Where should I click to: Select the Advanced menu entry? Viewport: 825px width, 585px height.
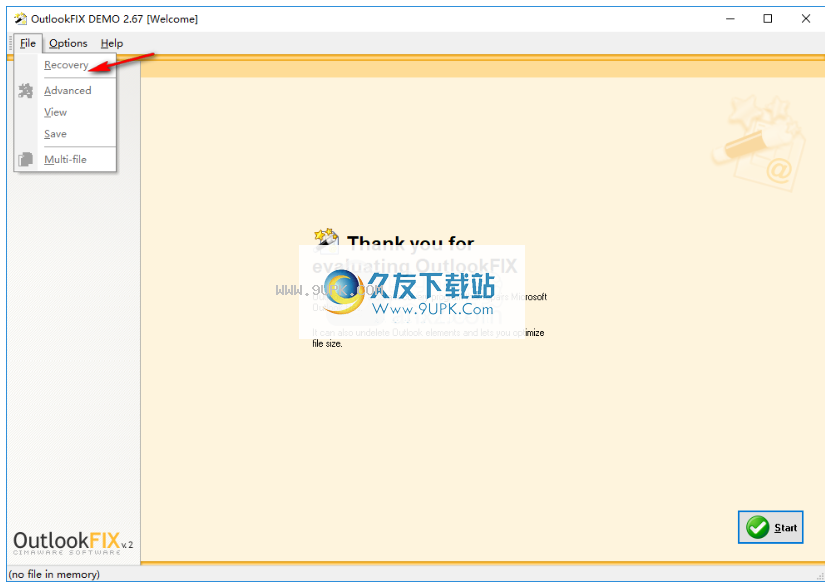67,90
